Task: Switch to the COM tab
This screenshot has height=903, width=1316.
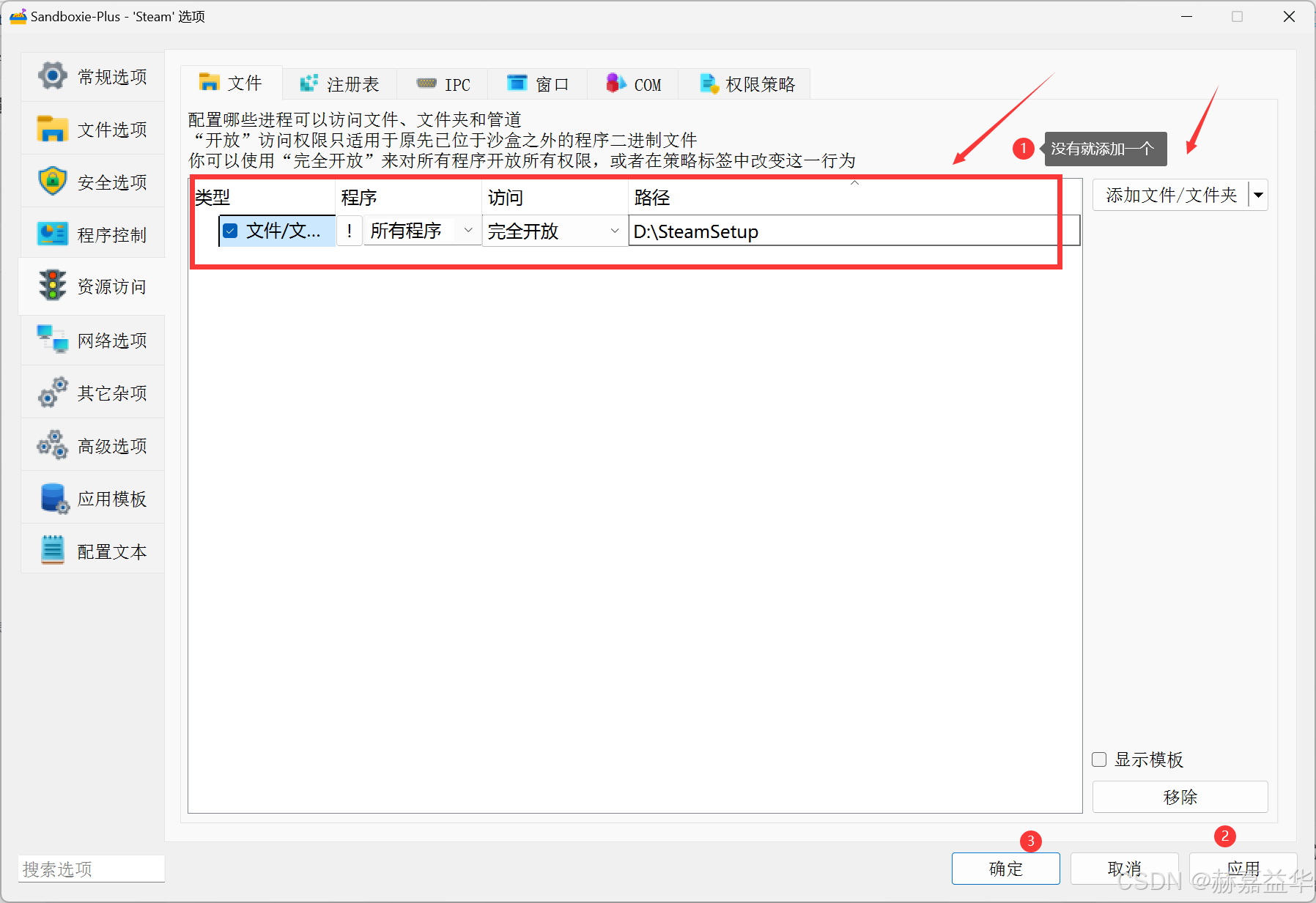Action: click(633, 84)
